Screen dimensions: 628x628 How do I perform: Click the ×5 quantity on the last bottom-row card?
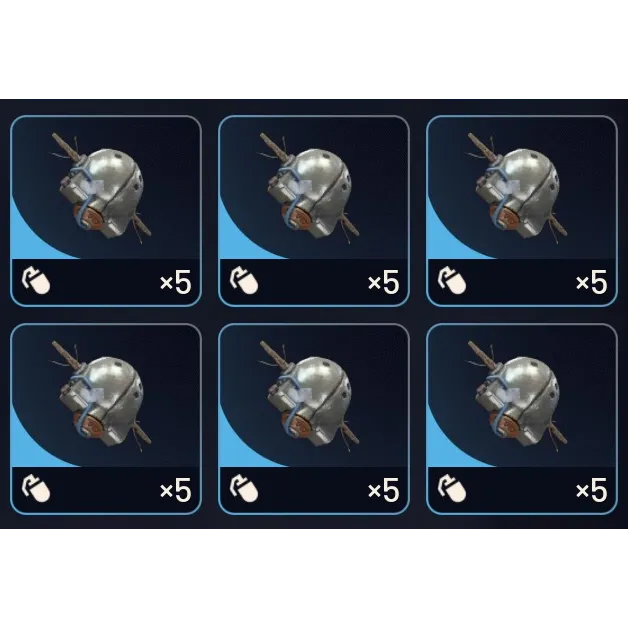point(591,490)
